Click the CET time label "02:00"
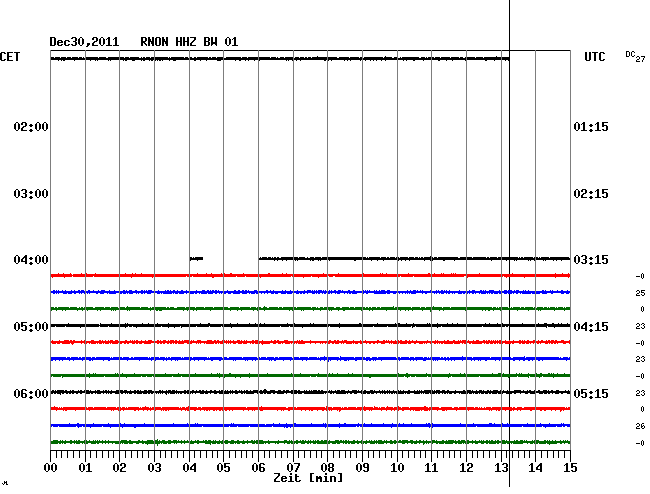 click(x=31, y=126)
